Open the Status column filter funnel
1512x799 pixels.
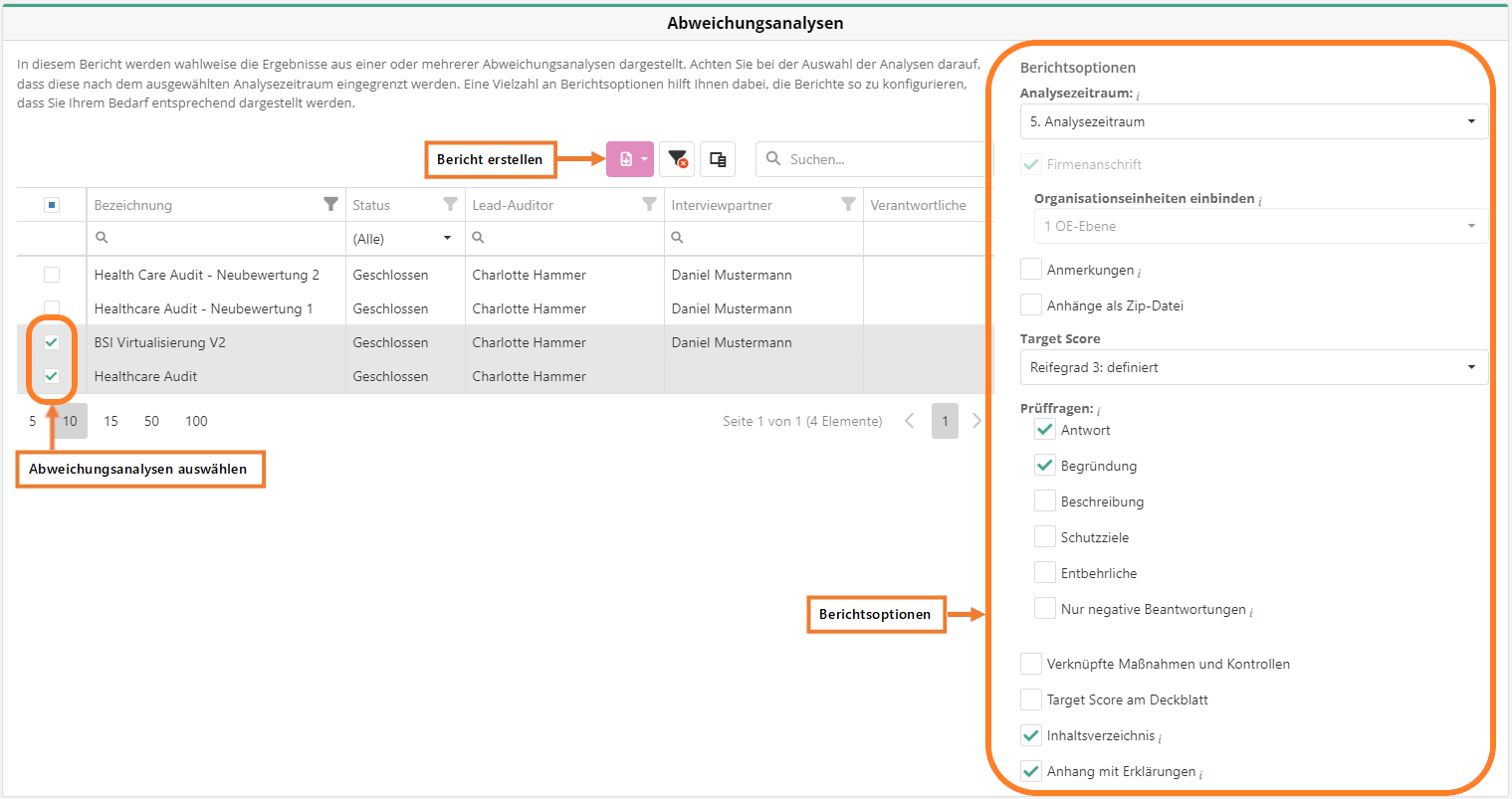click(x=450, y=204)
